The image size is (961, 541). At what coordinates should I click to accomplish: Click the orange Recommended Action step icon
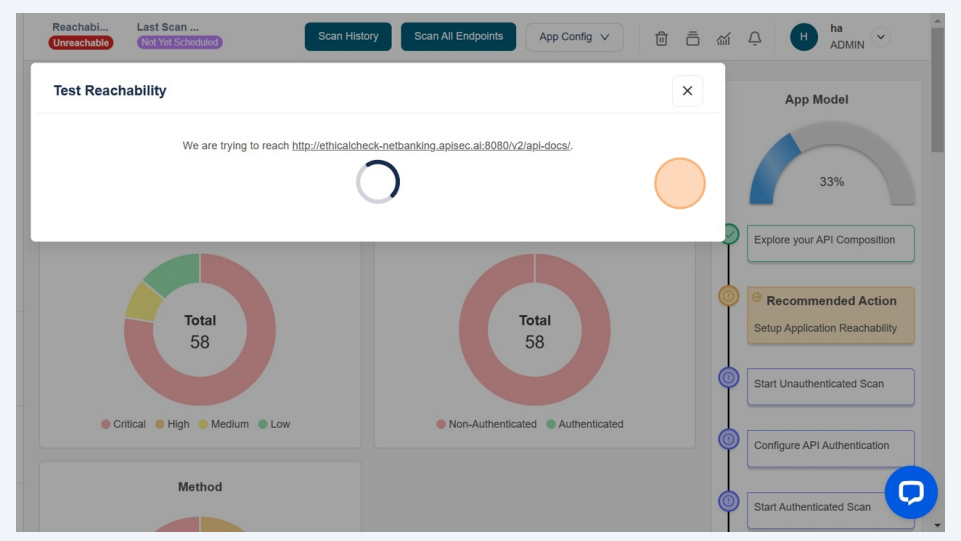pyautogui.click(x=729, y=296)
